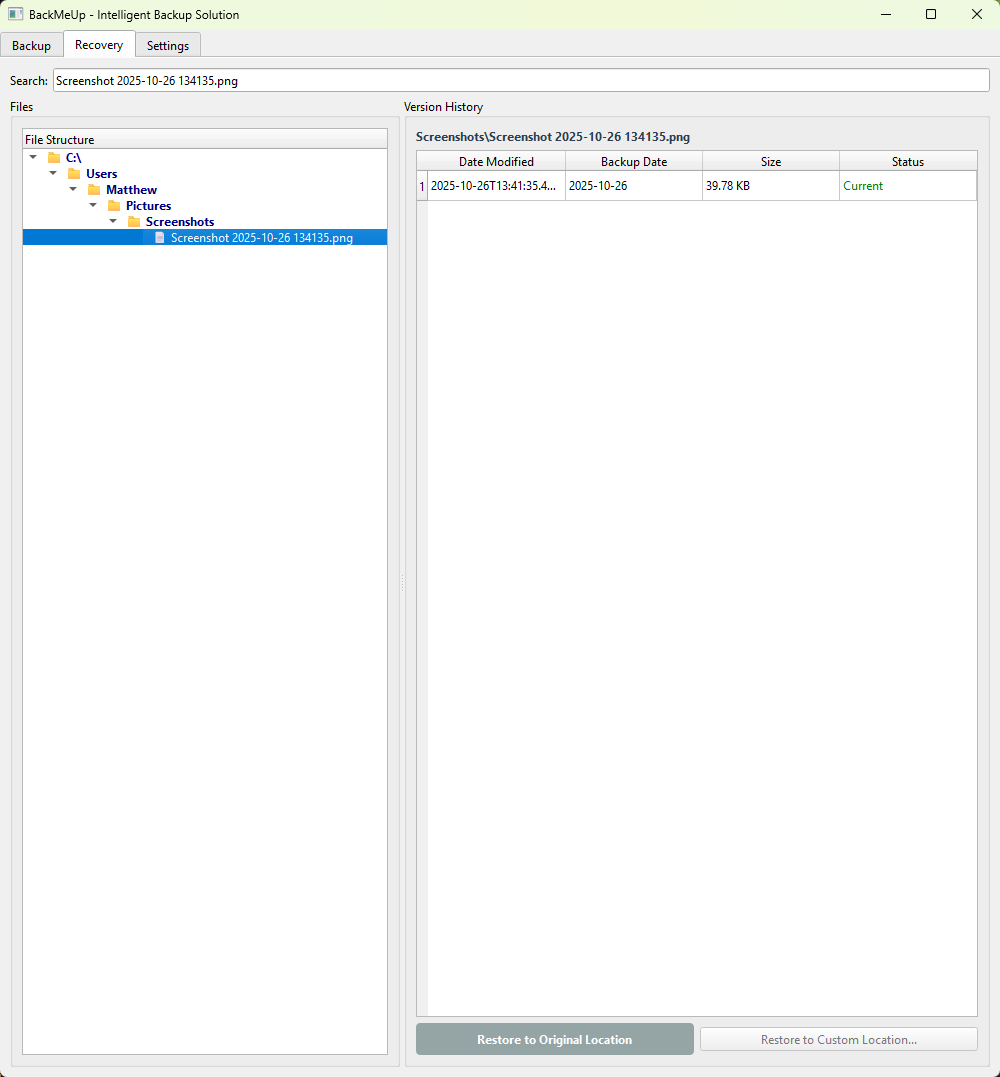Collapse the Users folder in the tree

[53, 173]
